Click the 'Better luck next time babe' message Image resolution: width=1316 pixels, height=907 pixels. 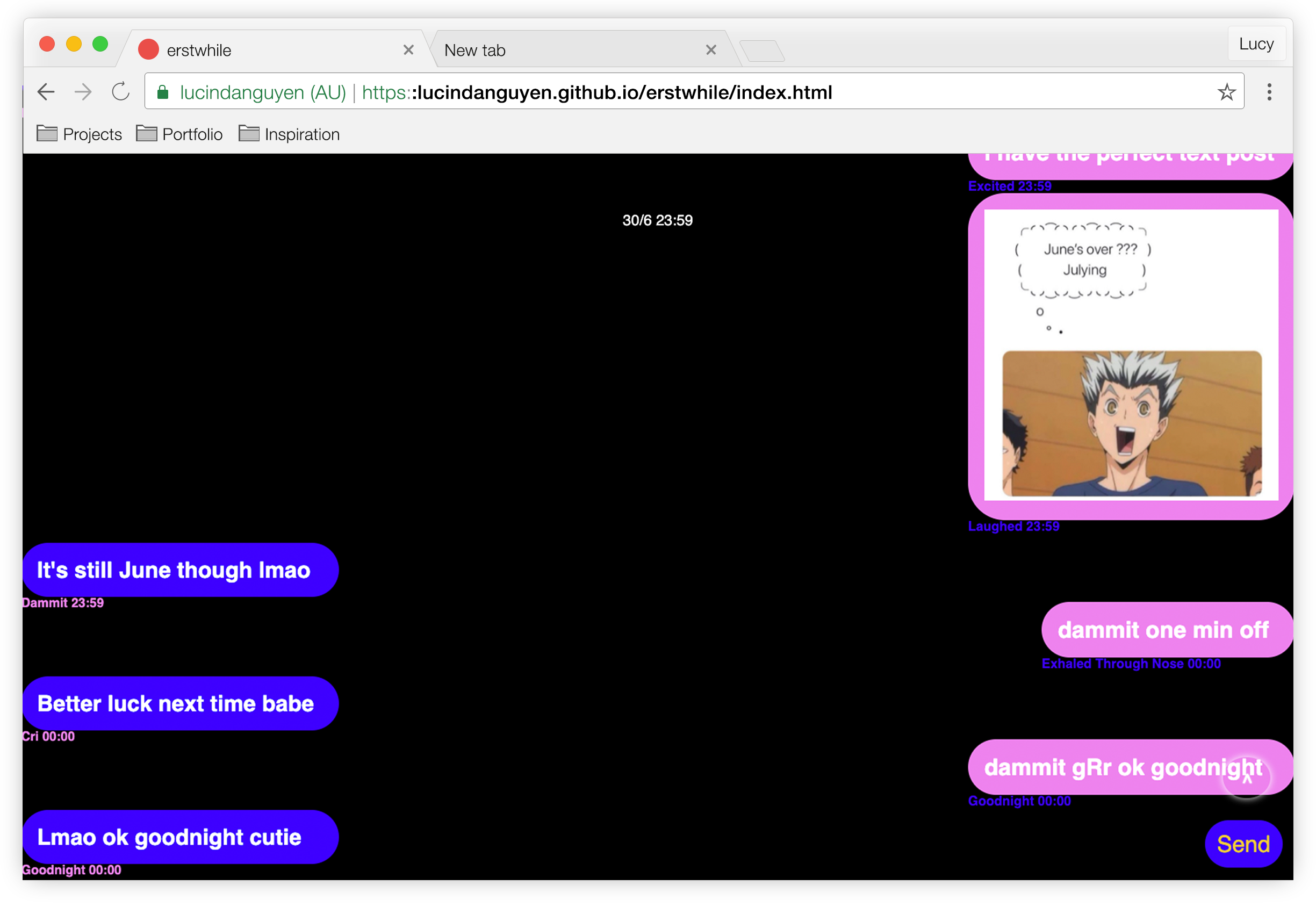coord(180,703)
